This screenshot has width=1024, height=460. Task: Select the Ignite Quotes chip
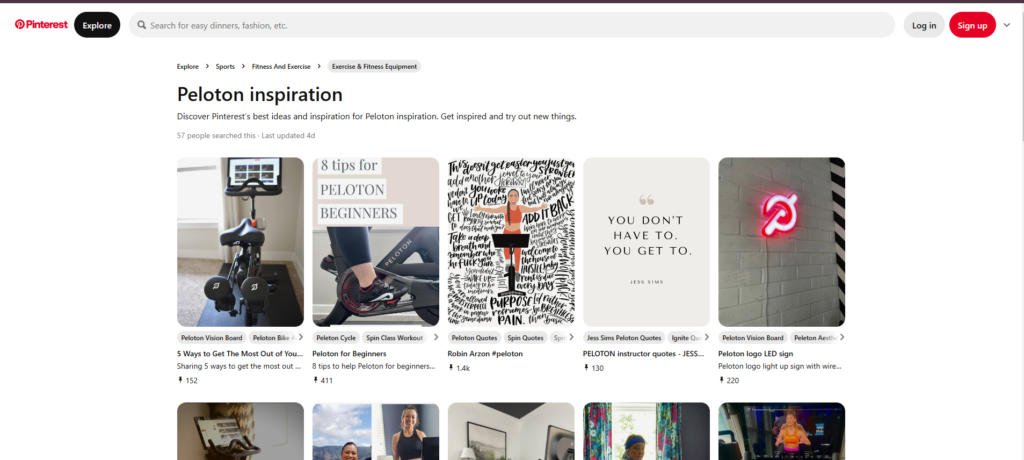(x=686, y=338)
